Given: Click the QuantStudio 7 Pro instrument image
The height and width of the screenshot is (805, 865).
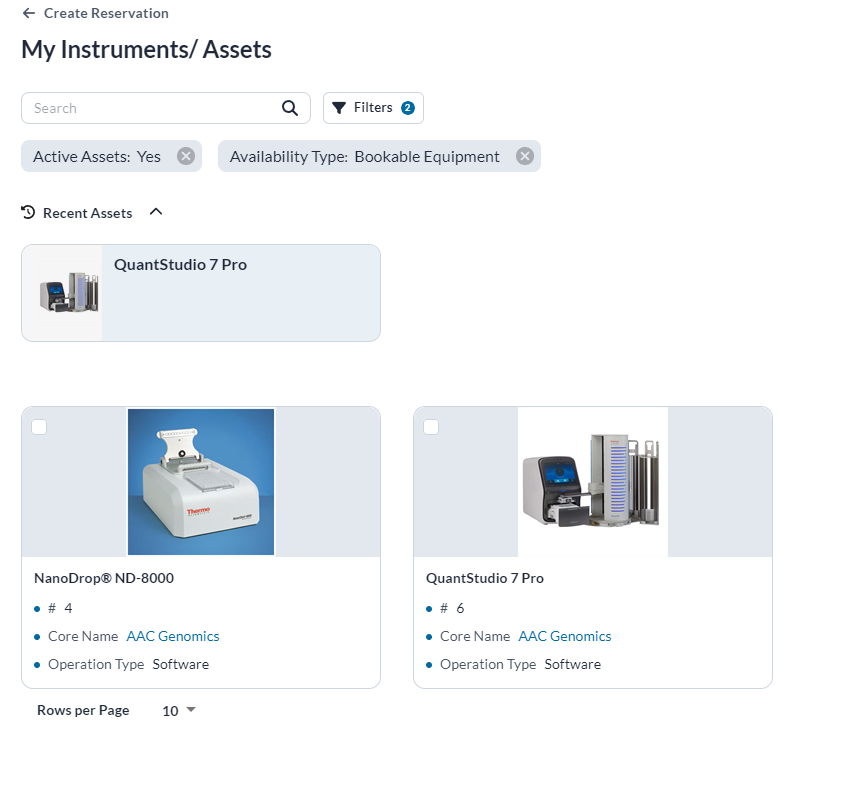Looking at the screenshot, I should point(592,482).
